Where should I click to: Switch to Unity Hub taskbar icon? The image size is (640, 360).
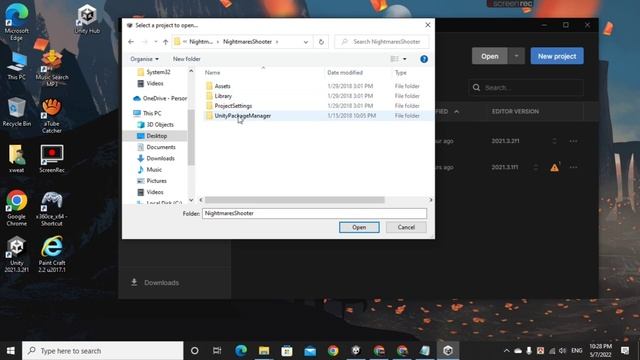(448, 351)
